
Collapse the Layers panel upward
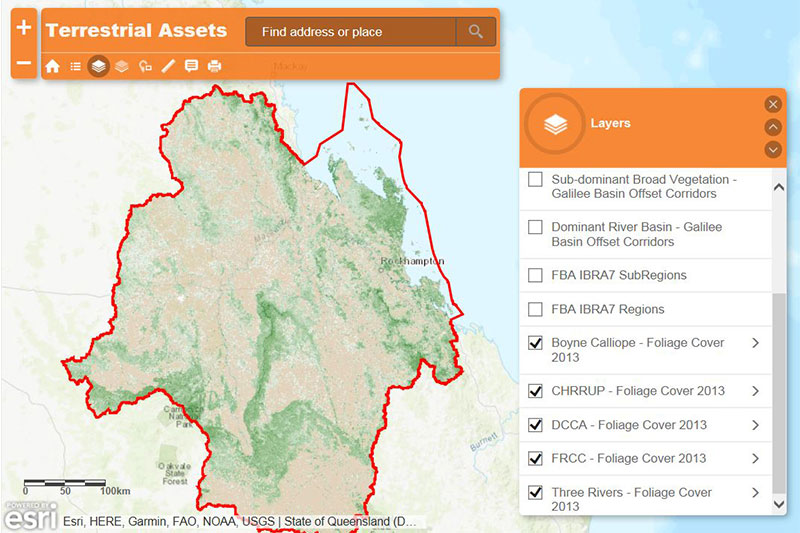coord(772,127)
